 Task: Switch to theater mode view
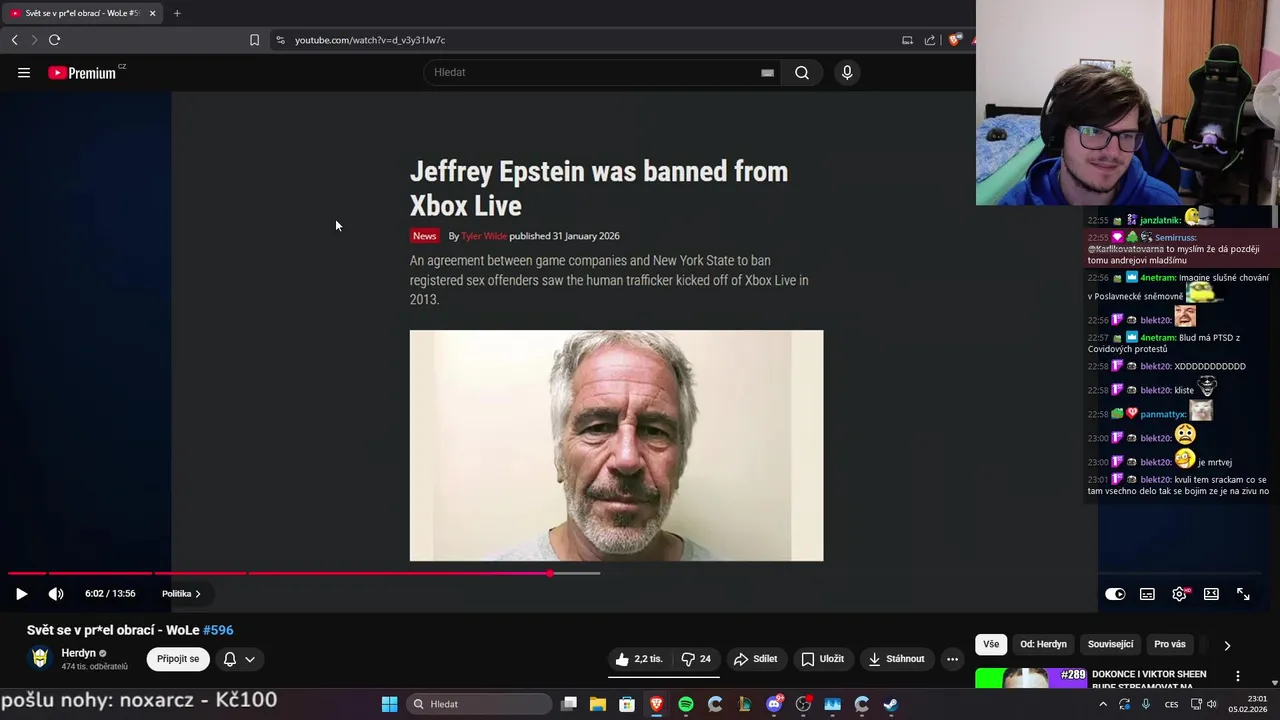click(1211, 594)
